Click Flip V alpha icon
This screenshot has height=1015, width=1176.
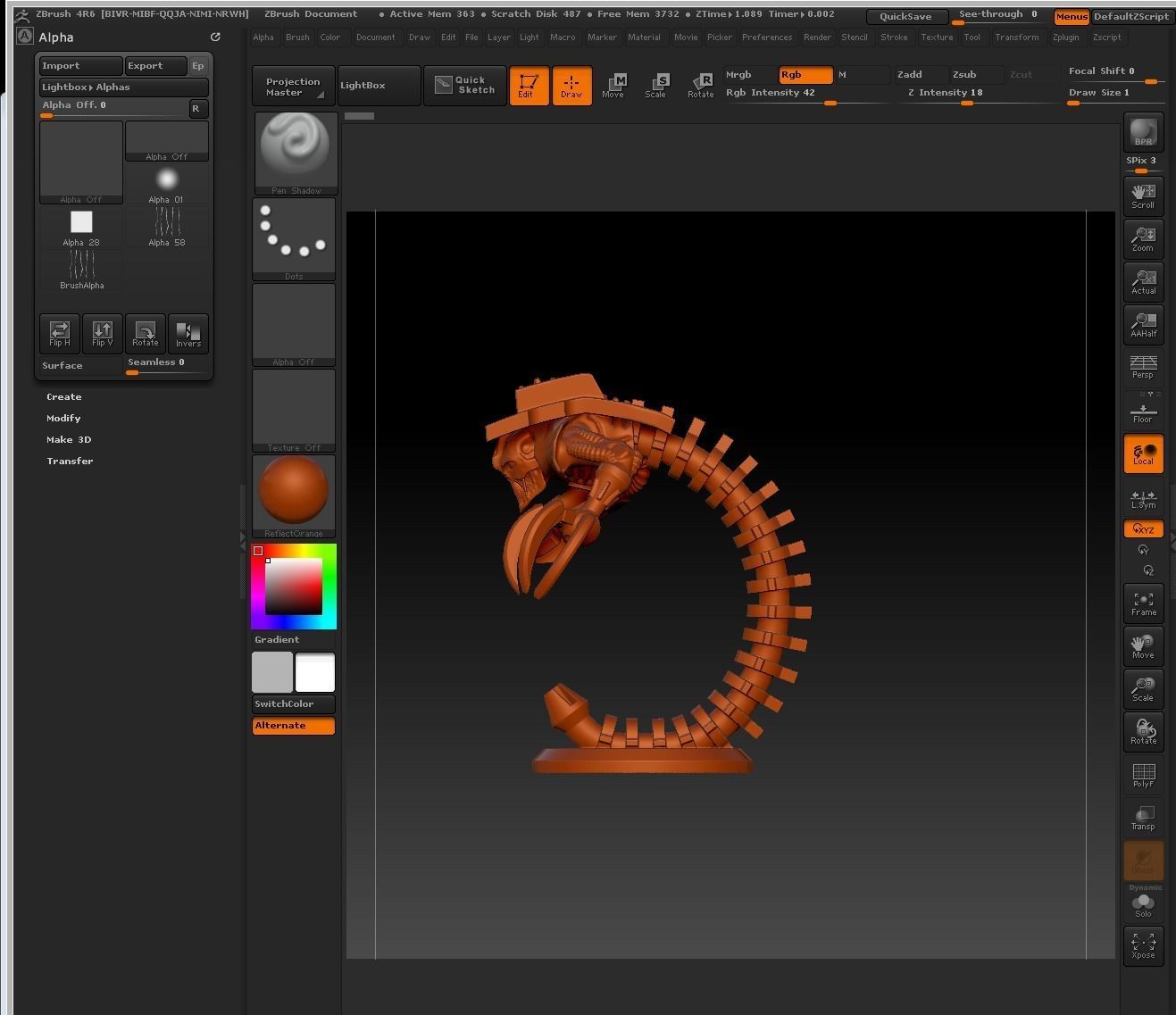point(103,333)
